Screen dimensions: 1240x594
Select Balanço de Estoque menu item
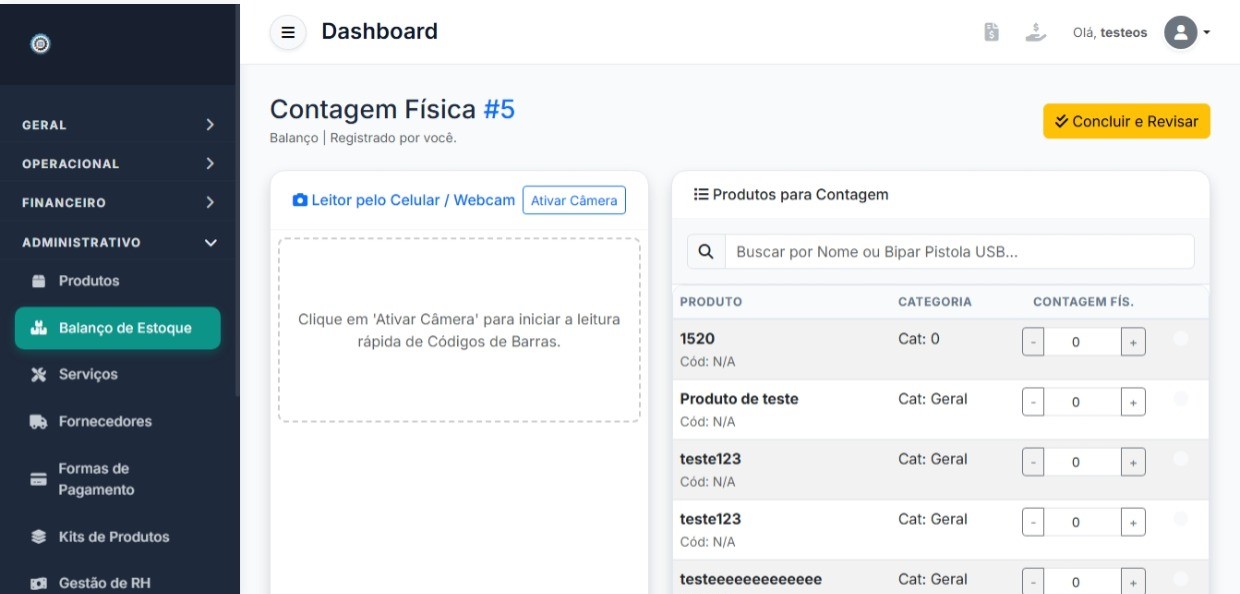(x=118, y=328)
